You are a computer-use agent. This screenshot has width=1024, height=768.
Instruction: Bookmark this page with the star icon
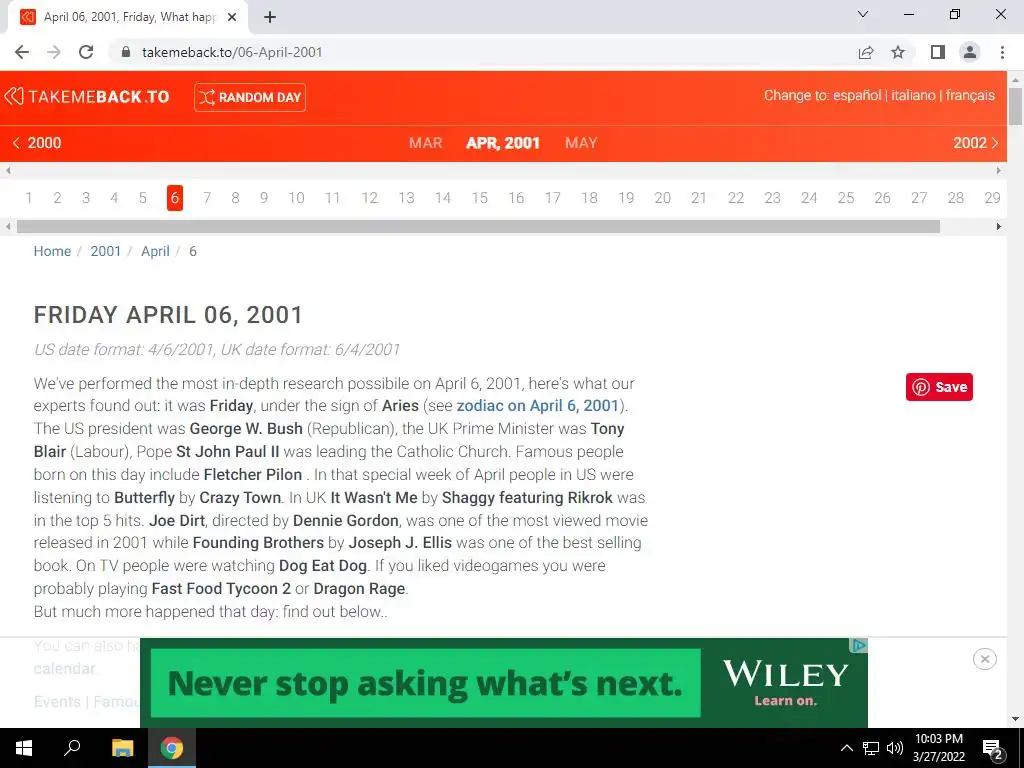[898, 52]
